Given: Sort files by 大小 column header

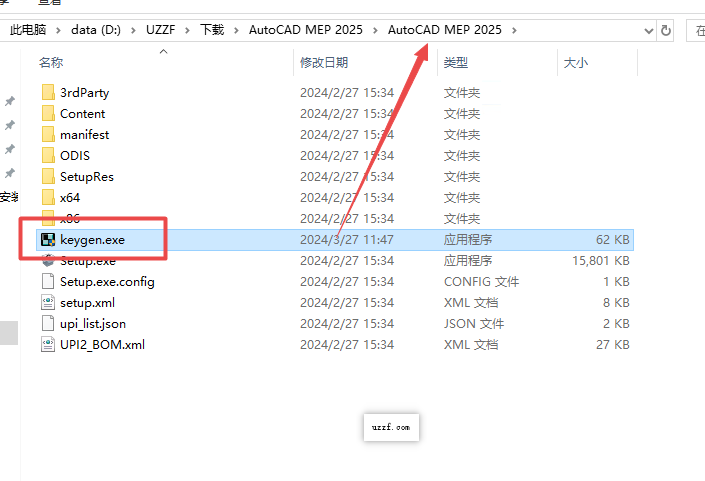Looking at the screenshot, I should click(x=576, y=62).
